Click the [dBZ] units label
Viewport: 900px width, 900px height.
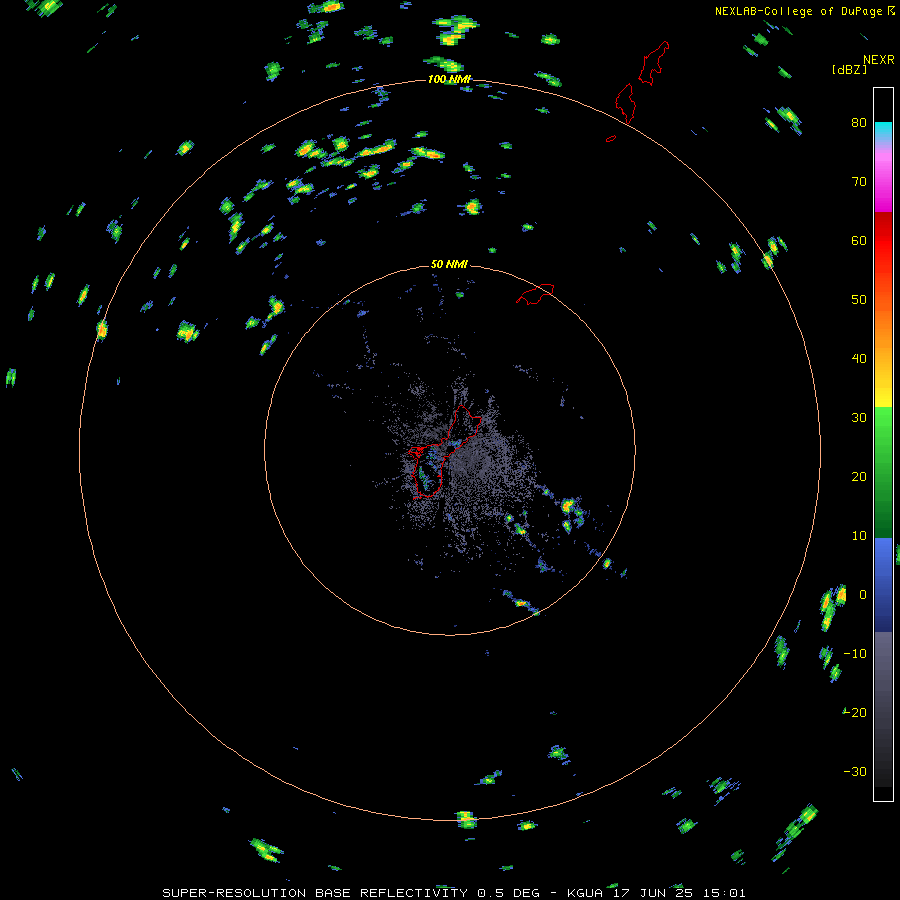click(x=849, y=69)
